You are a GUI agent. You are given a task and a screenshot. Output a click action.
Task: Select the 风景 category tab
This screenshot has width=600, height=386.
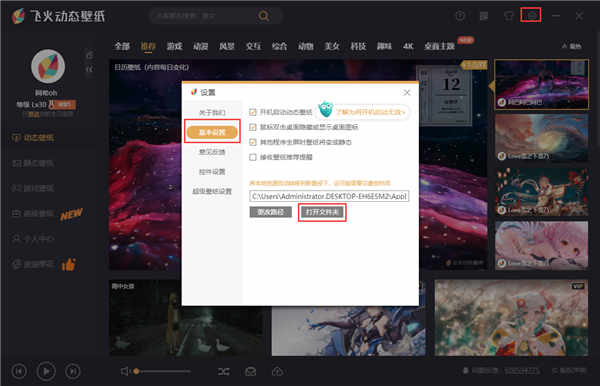(227, 46)
